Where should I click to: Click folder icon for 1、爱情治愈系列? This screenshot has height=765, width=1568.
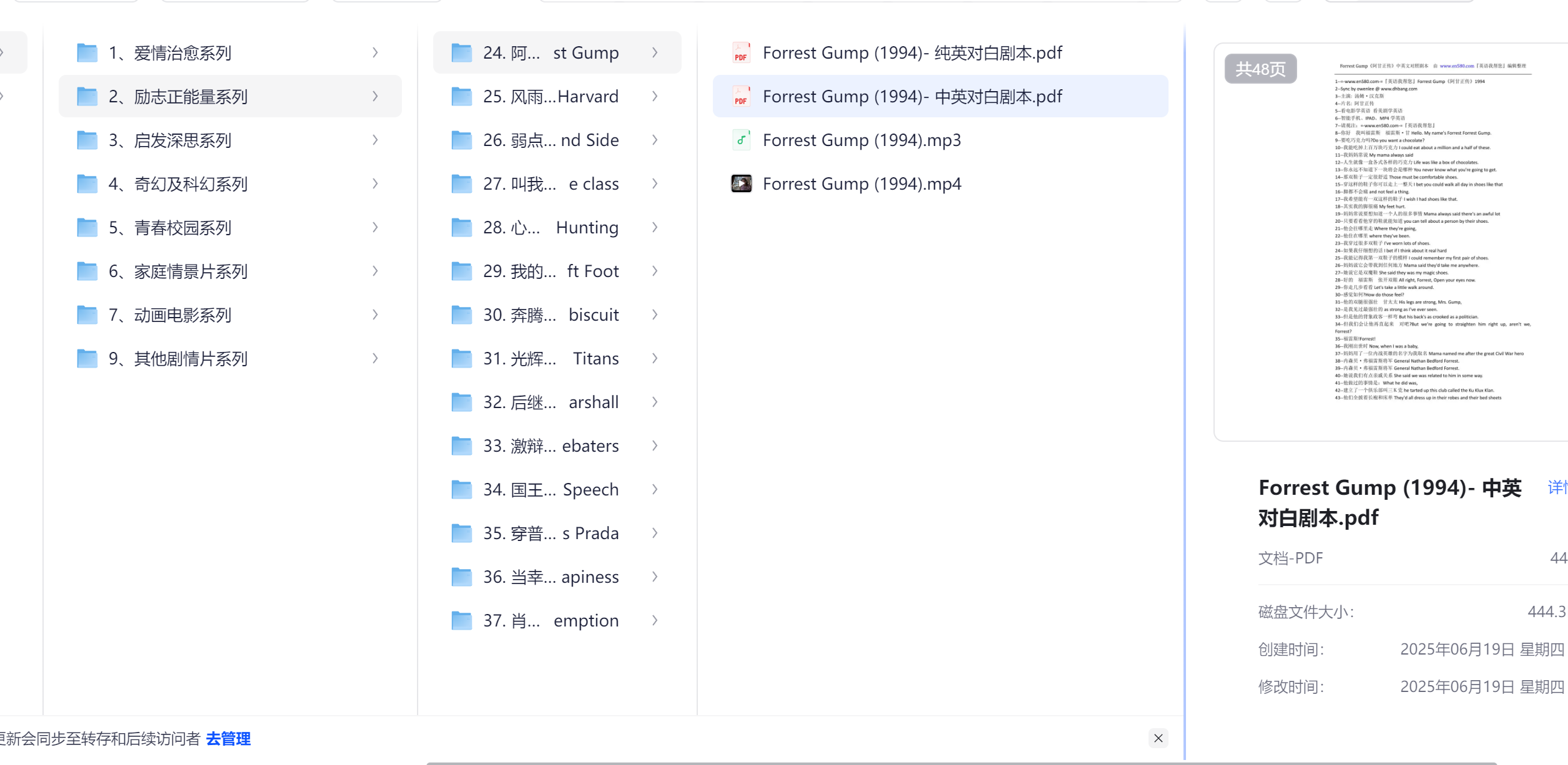click(87, 53)
